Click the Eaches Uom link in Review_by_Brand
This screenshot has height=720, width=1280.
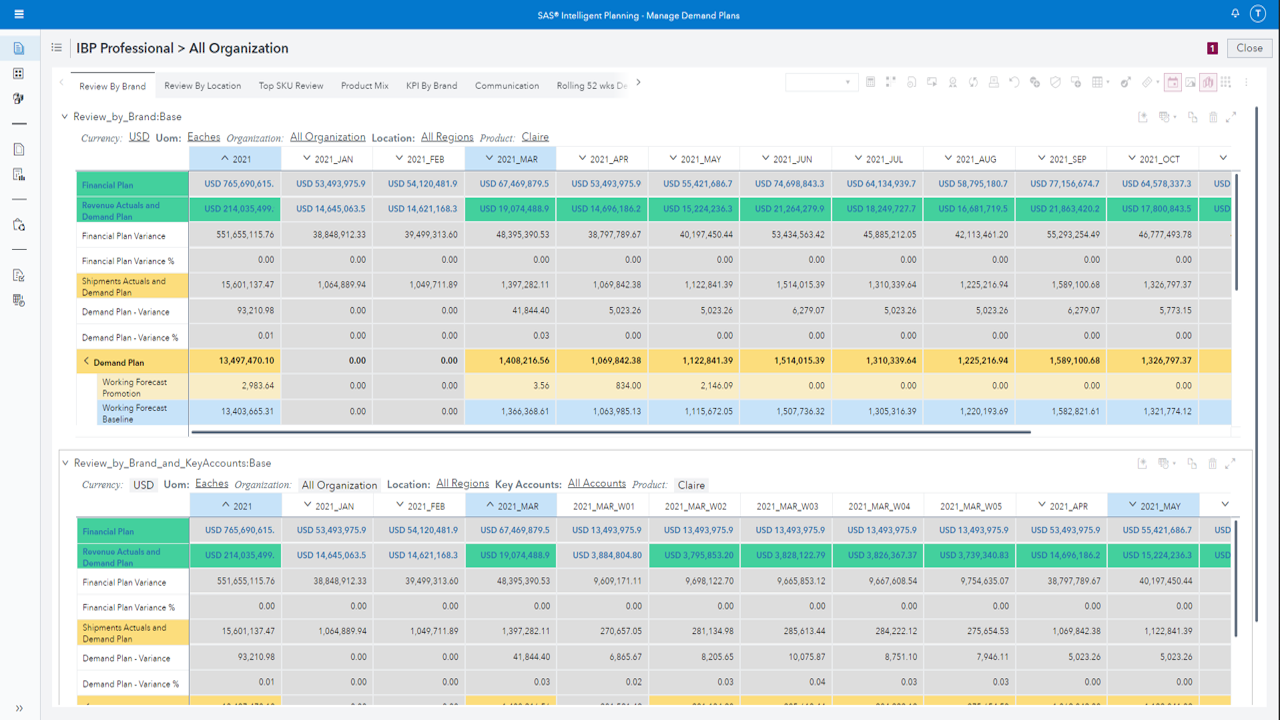coord(204,137)
